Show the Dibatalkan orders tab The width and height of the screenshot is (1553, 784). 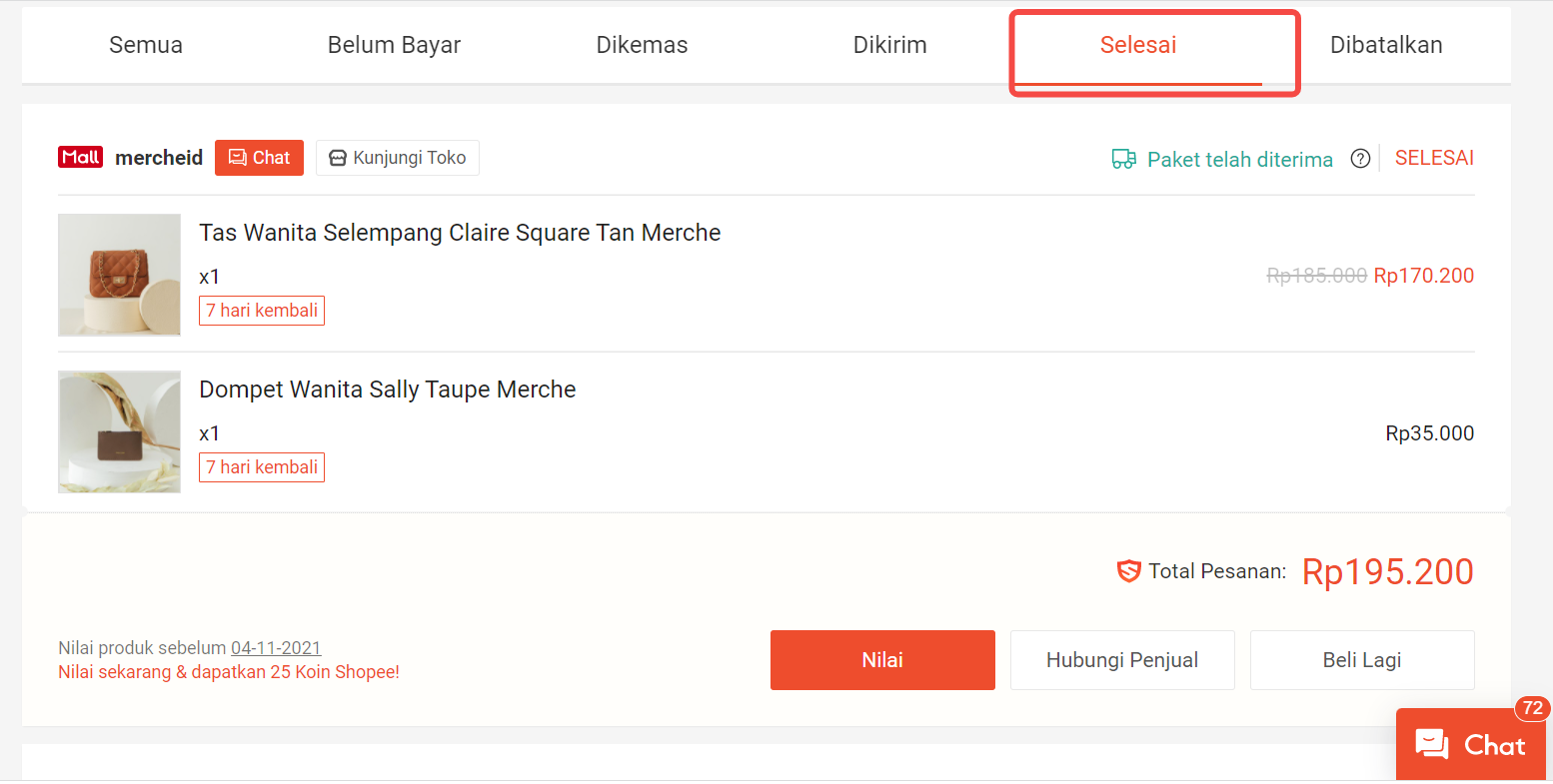(1386, 45)
